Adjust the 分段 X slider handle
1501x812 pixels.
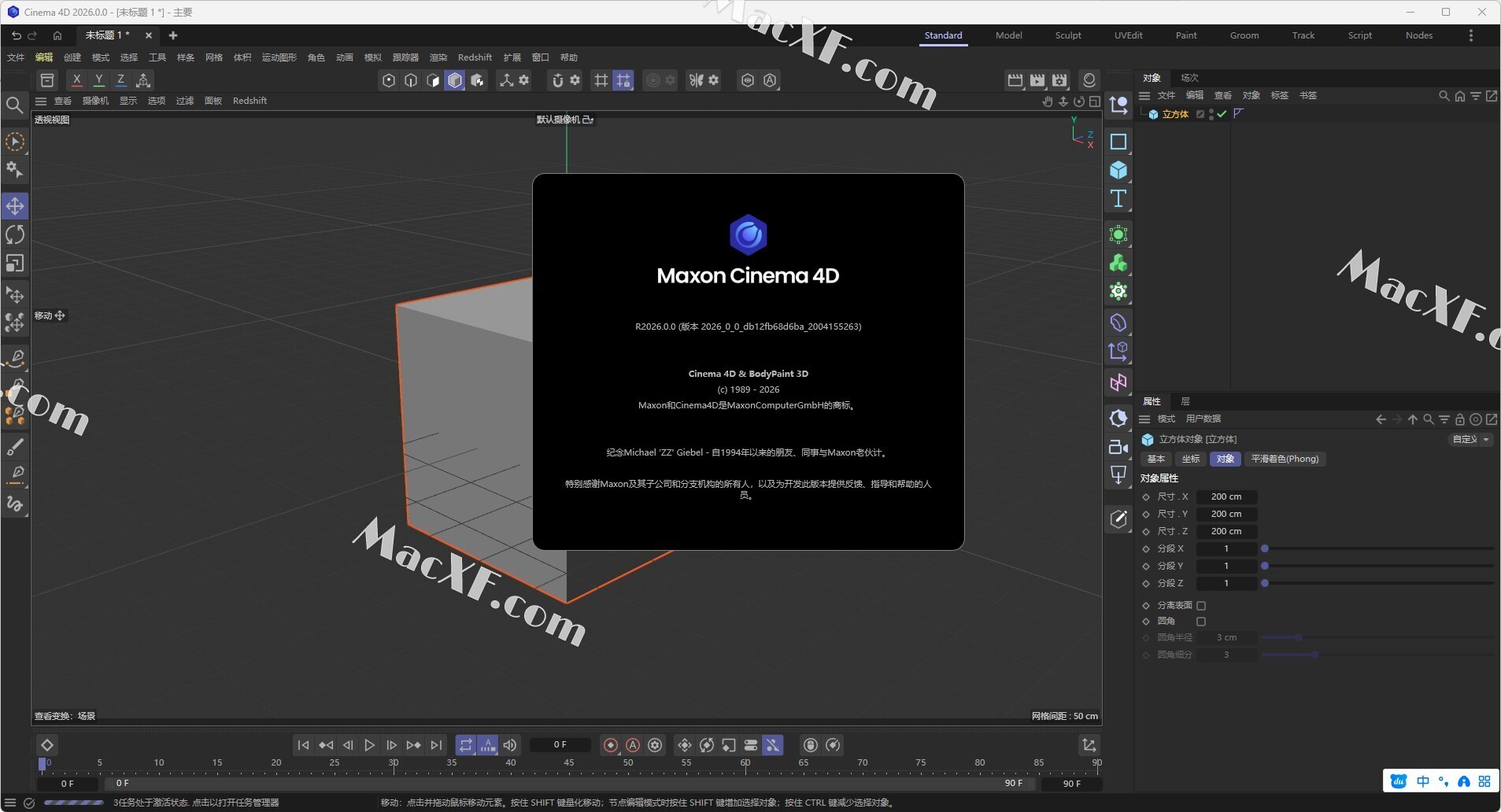point(1265,549)
